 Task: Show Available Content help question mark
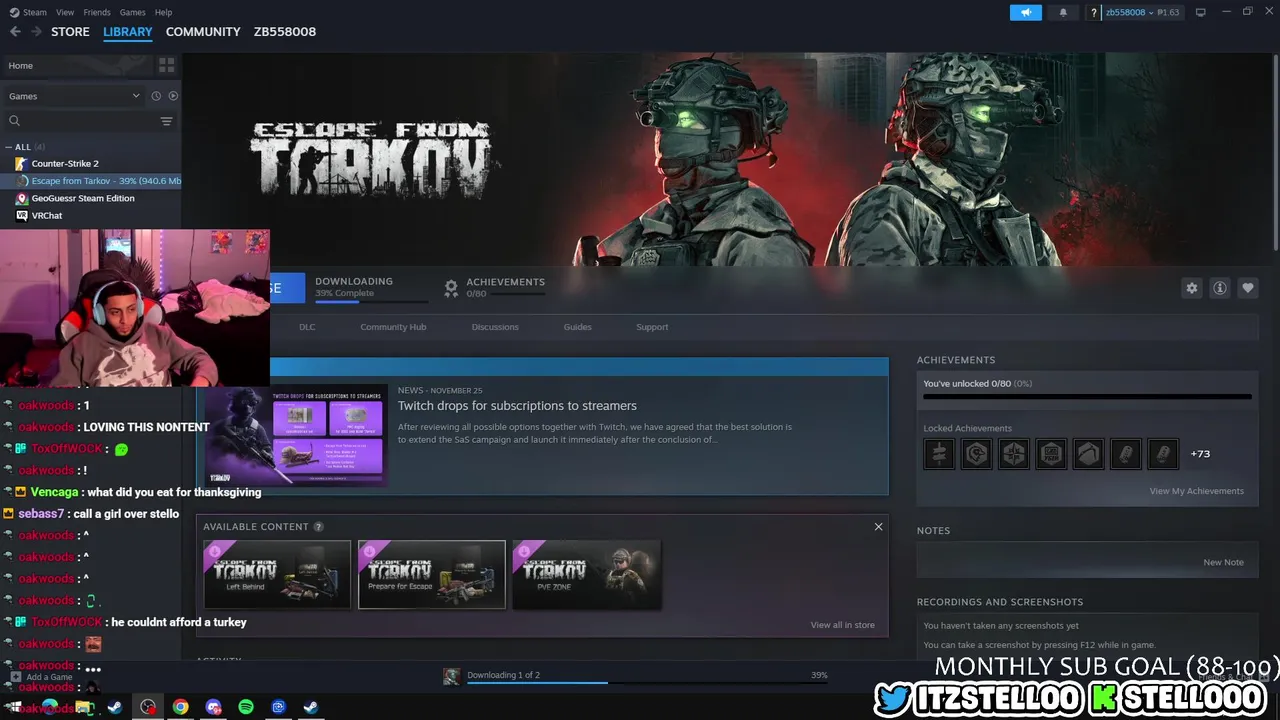click(x=319, y=527)
